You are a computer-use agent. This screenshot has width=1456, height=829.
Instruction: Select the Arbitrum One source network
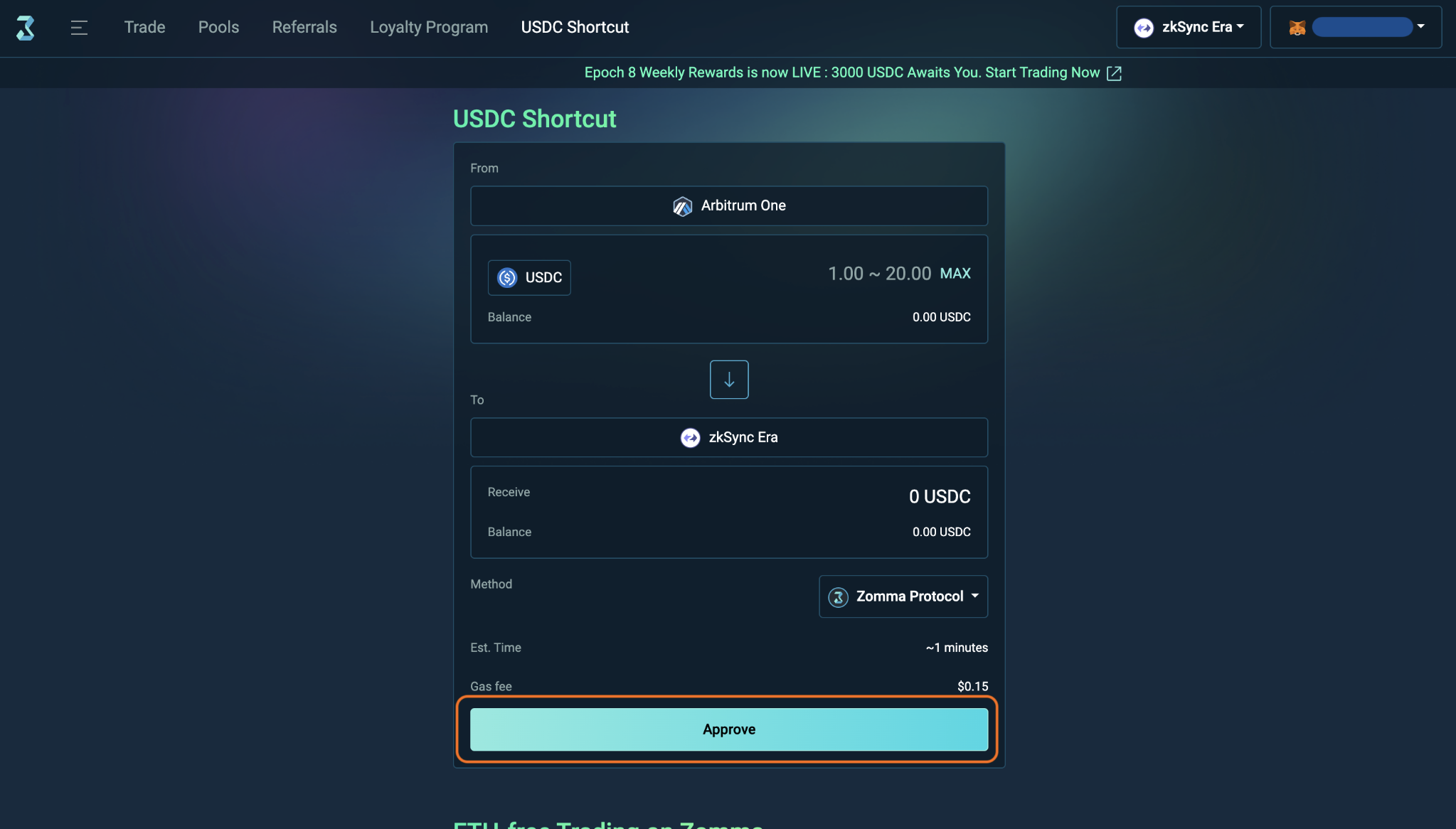[x=729, y=205]
